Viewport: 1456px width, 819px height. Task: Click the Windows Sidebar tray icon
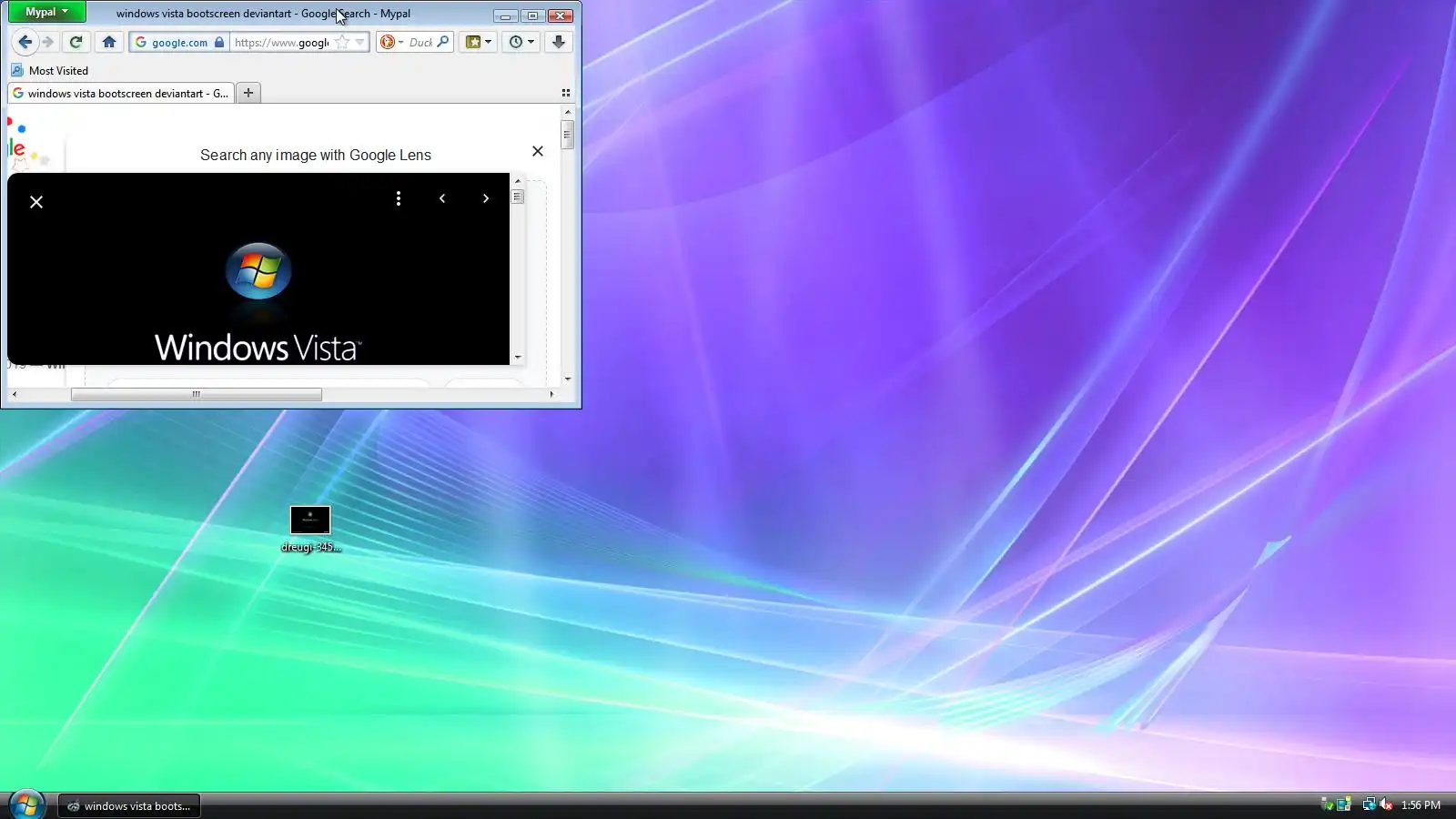point(1344,804)
